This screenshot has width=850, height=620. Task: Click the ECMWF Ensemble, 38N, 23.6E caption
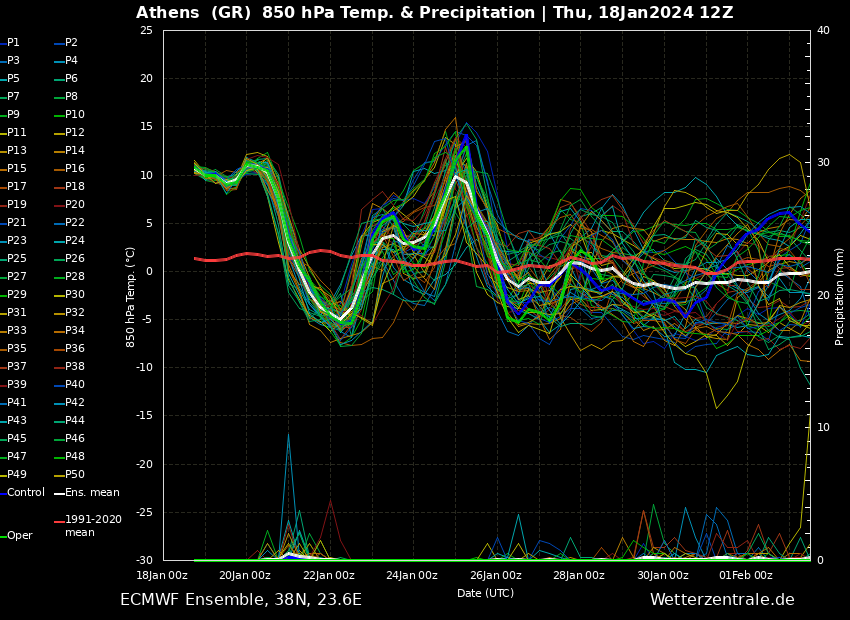pos(241,600)
